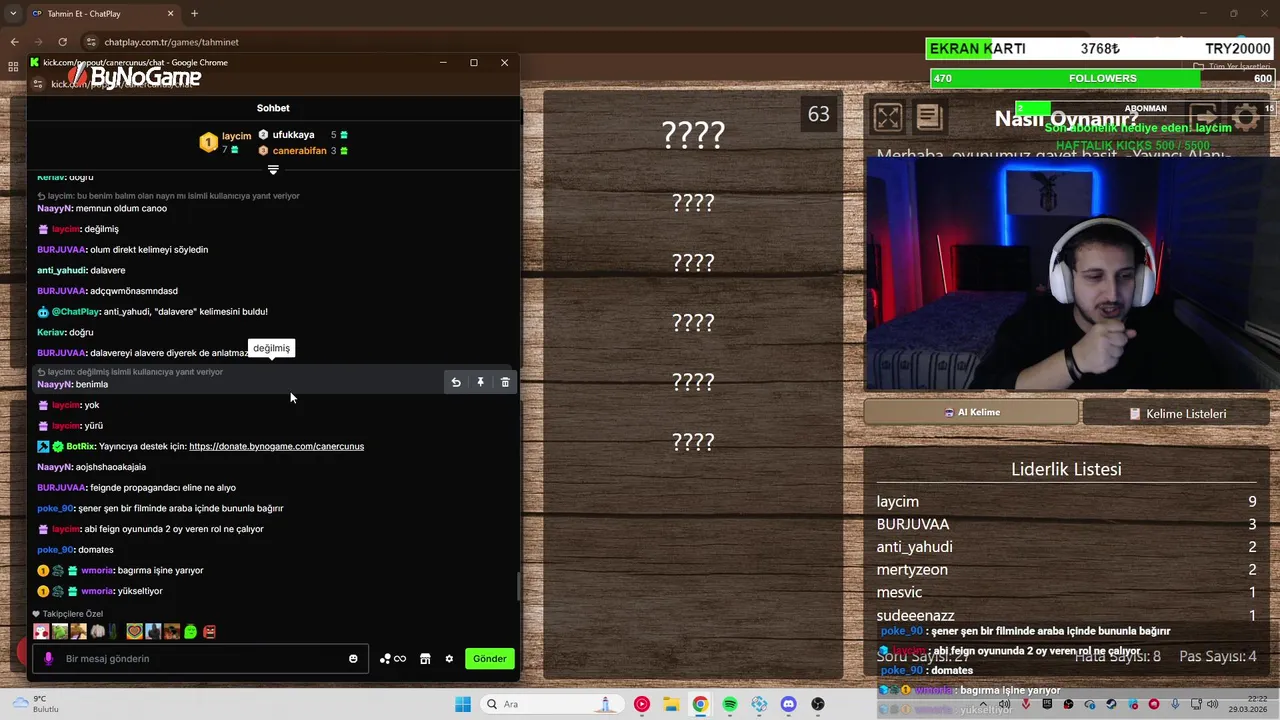Click 'Bir mesaj gönderin' message field

(x=200, y=659)
